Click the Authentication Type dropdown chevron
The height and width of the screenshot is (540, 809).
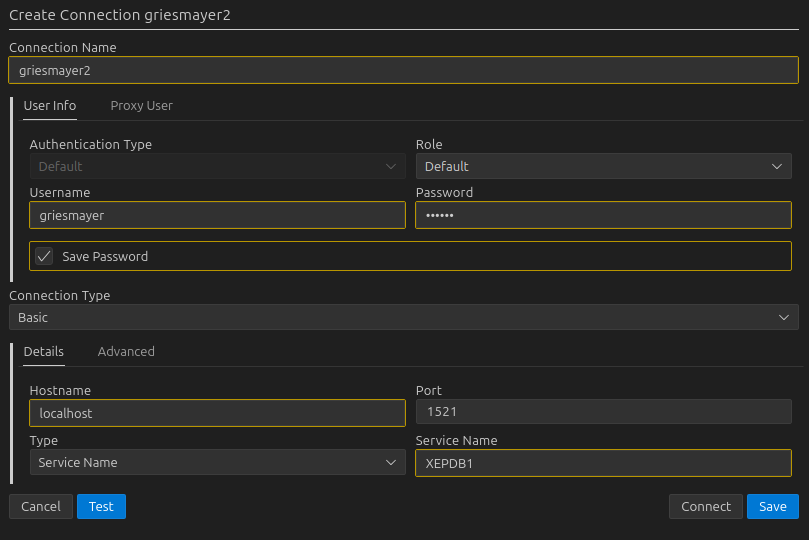(x=392, y=166)
